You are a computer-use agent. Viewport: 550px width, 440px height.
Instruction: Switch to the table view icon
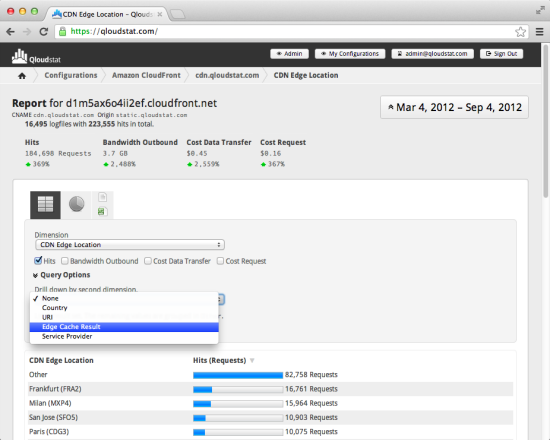click(45, 205)
